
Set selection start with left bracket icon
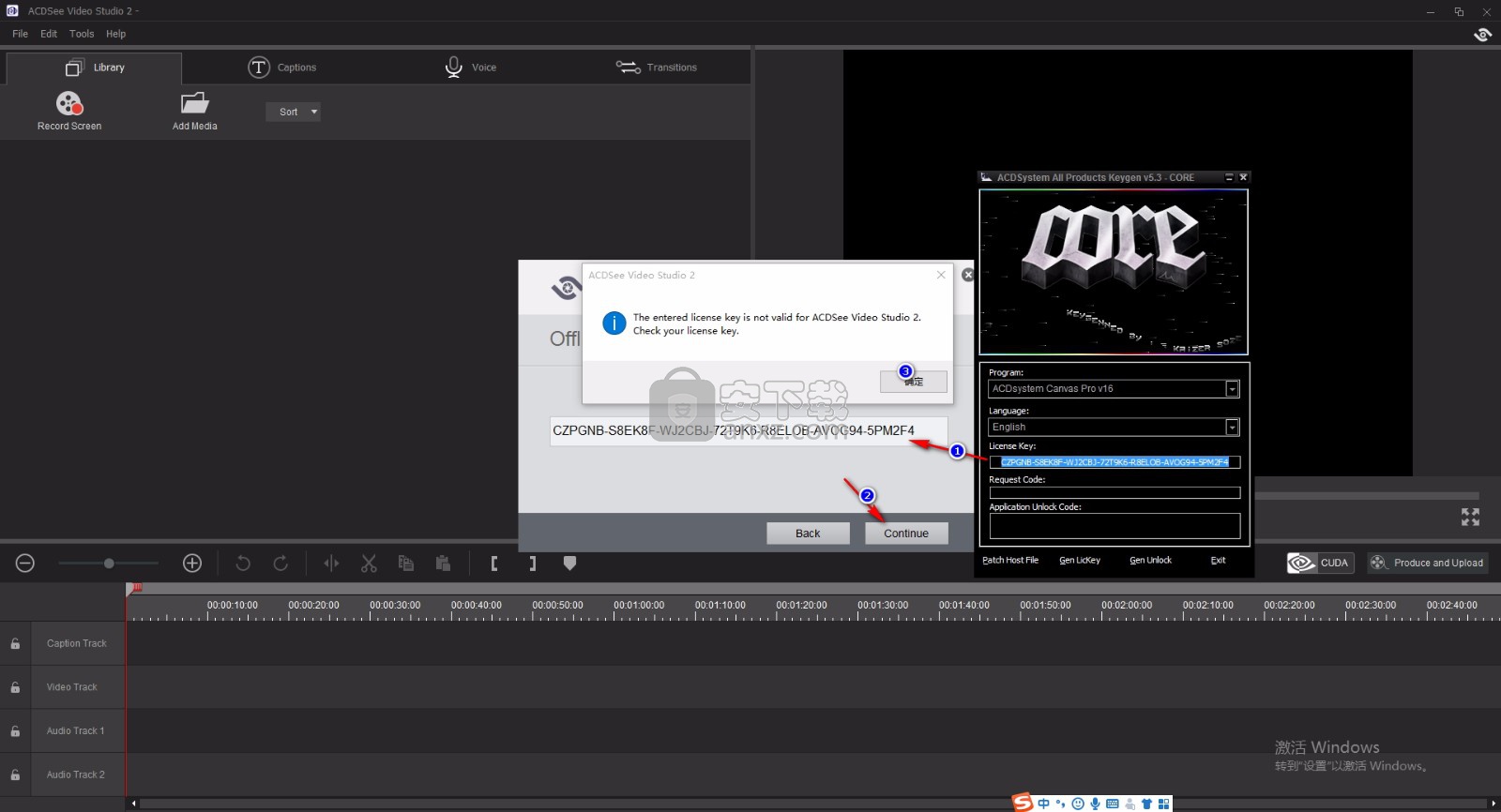click(x=494, y=563)
